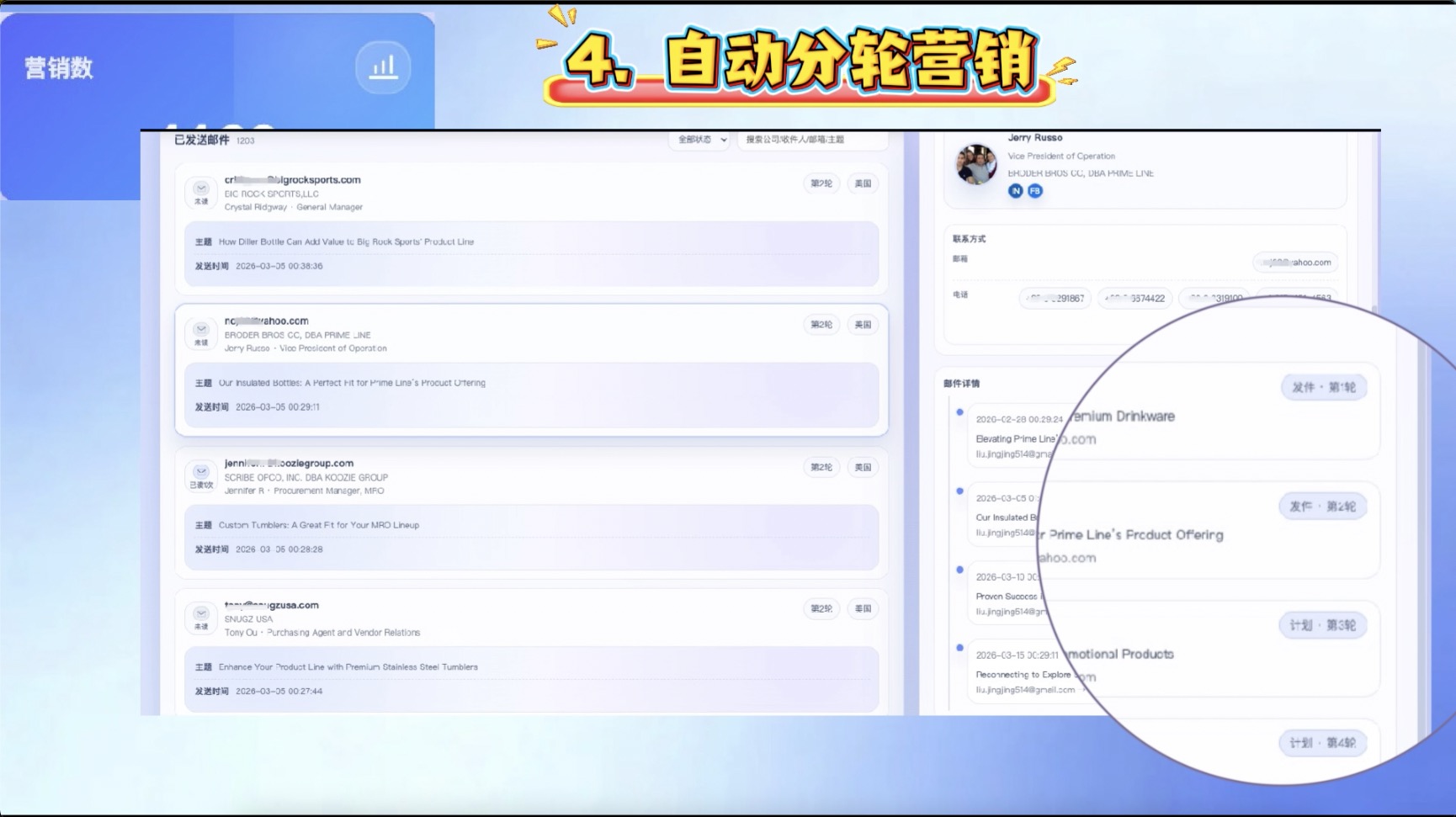Viewport: 1456px width, 817px height.
Task: Select the 发件·第1轮 round badge
Action: (x=1324, y=388)
